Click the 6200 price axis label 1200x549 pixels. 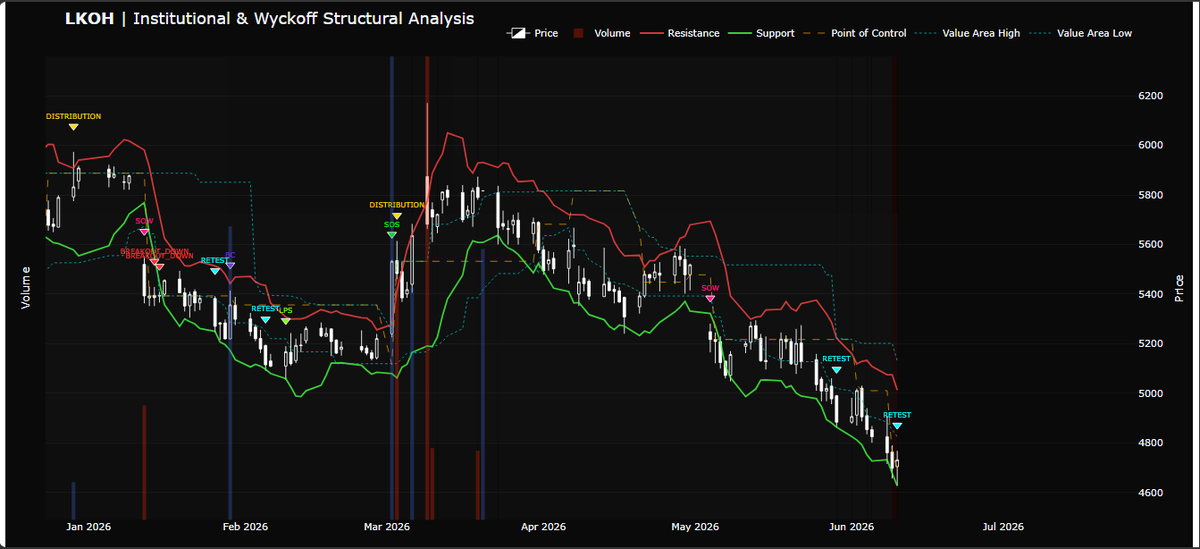click(x=1150, y=96)
